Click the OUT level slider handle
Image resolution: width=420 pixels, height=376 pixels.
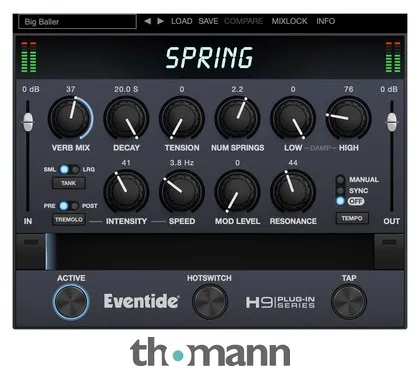pos(392,122)
